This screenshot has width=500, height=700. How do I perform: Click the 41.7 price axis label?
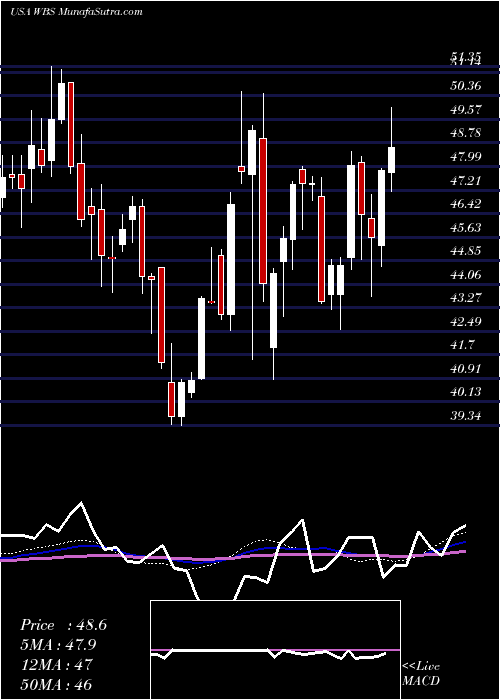coord(463,345)
